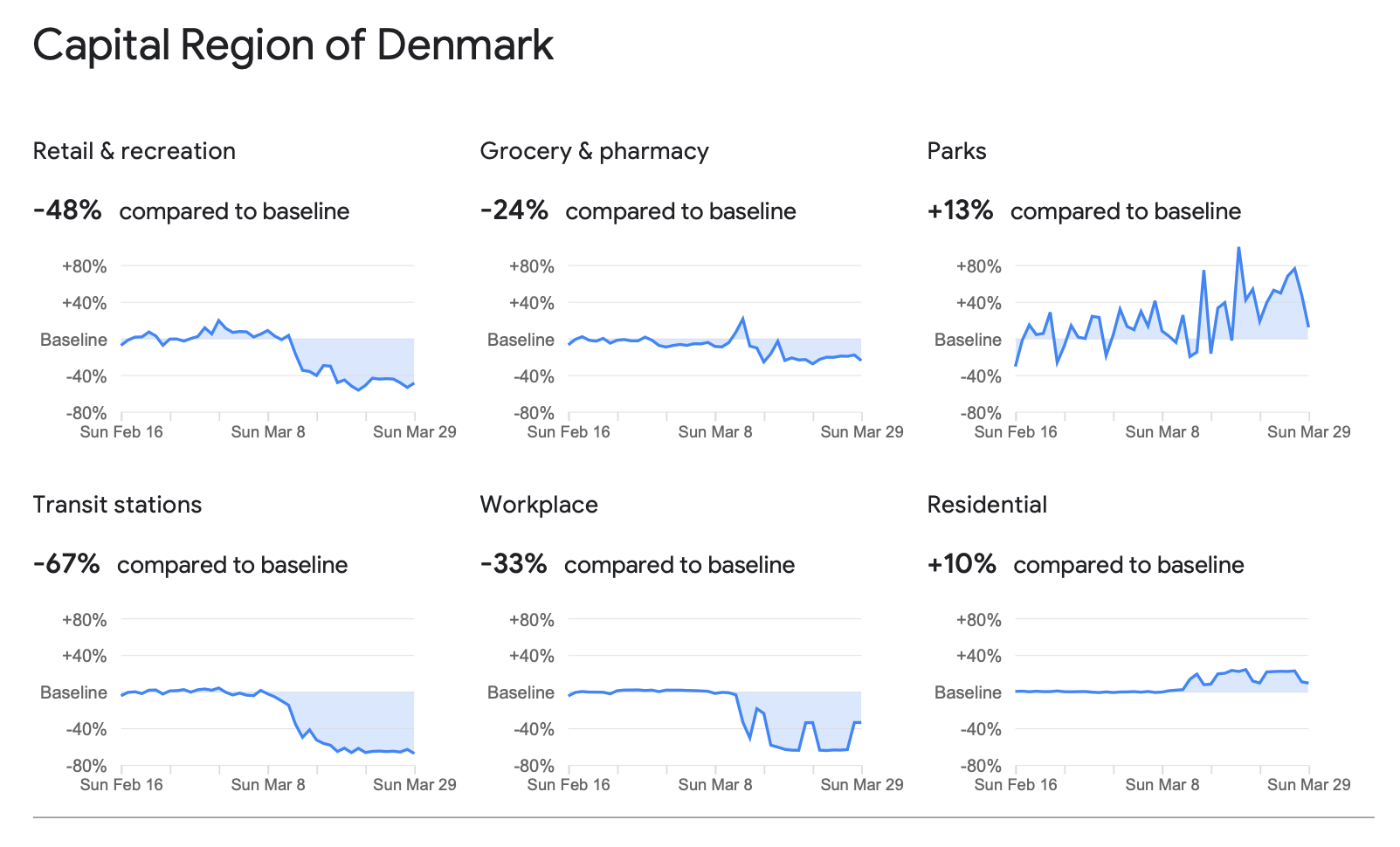Select the Workplace section heading
Viewport: 1400px width, 847px height.
(x=539, y=505)
